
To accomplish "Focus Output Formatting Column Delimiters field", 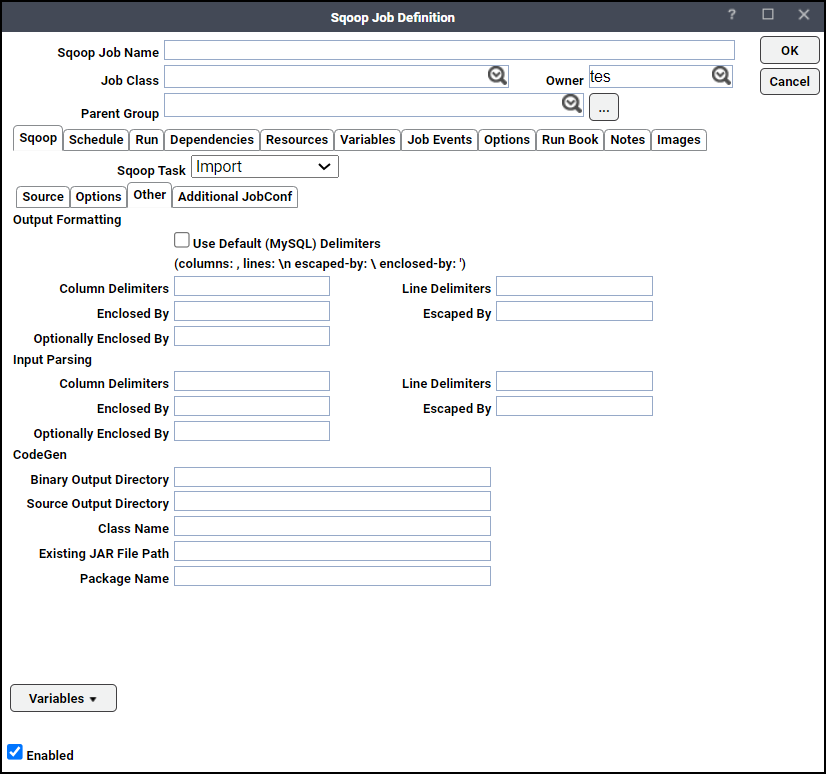I will coord(252,286).
